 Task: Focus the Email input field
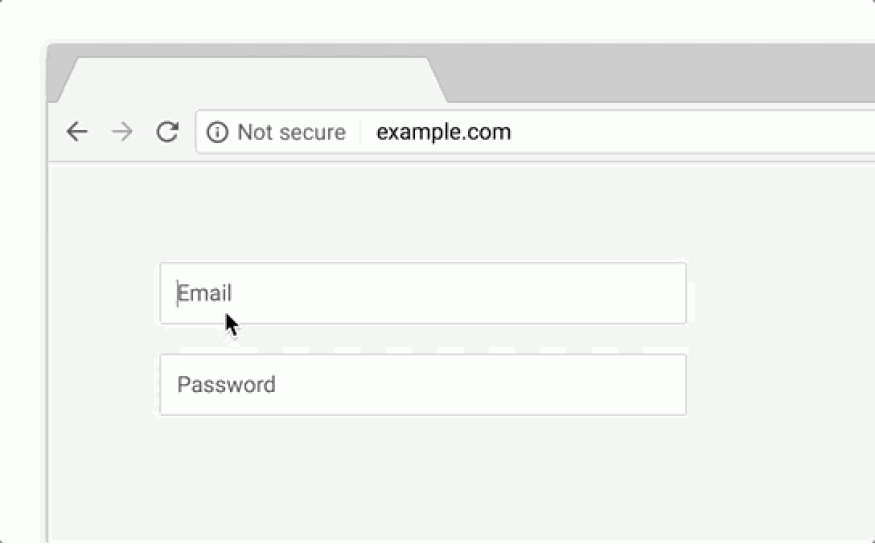423,293
